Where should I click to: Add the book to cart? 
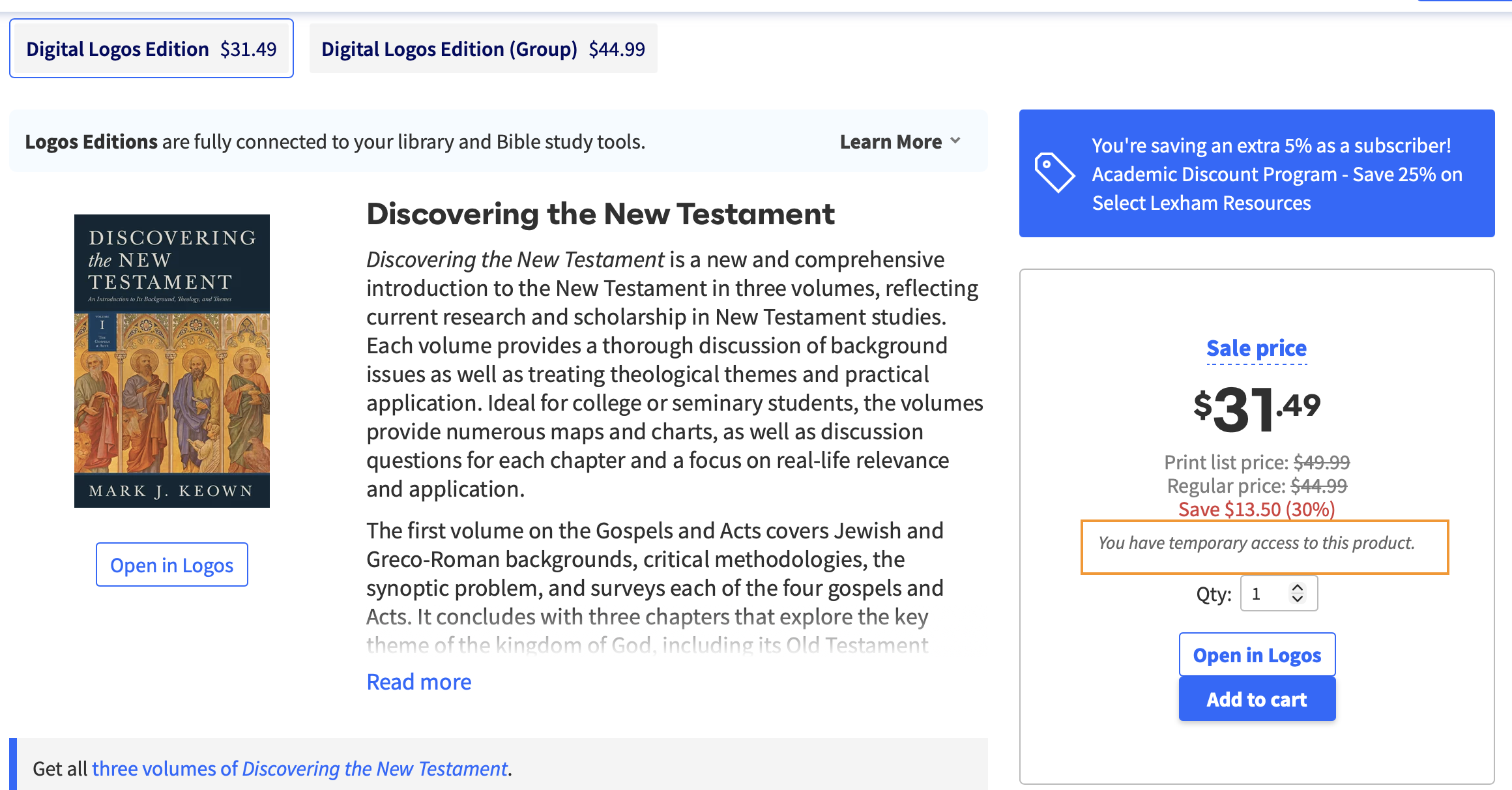1257,699
